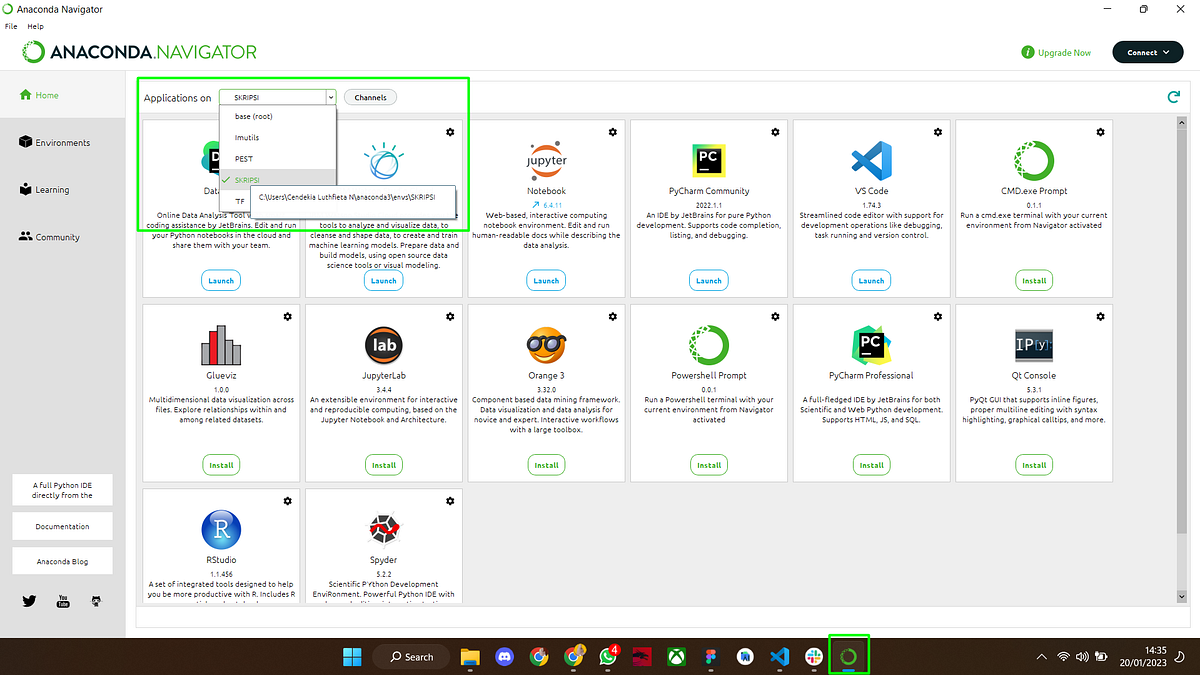This screenshot has height=675, width=1200.
Task: Install JupyterLab
Action: pos(384,465)
